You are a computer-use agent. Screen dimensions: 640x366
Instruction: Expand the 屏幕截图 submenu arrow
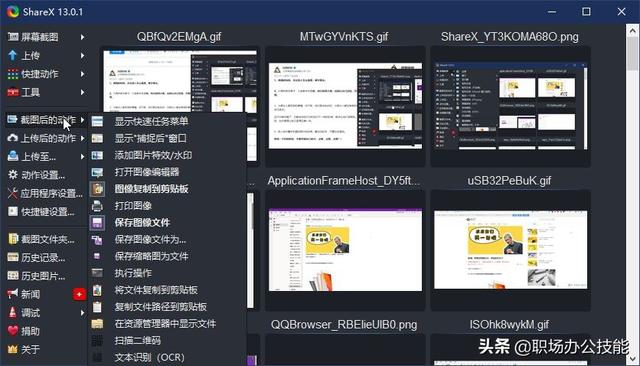82,37
